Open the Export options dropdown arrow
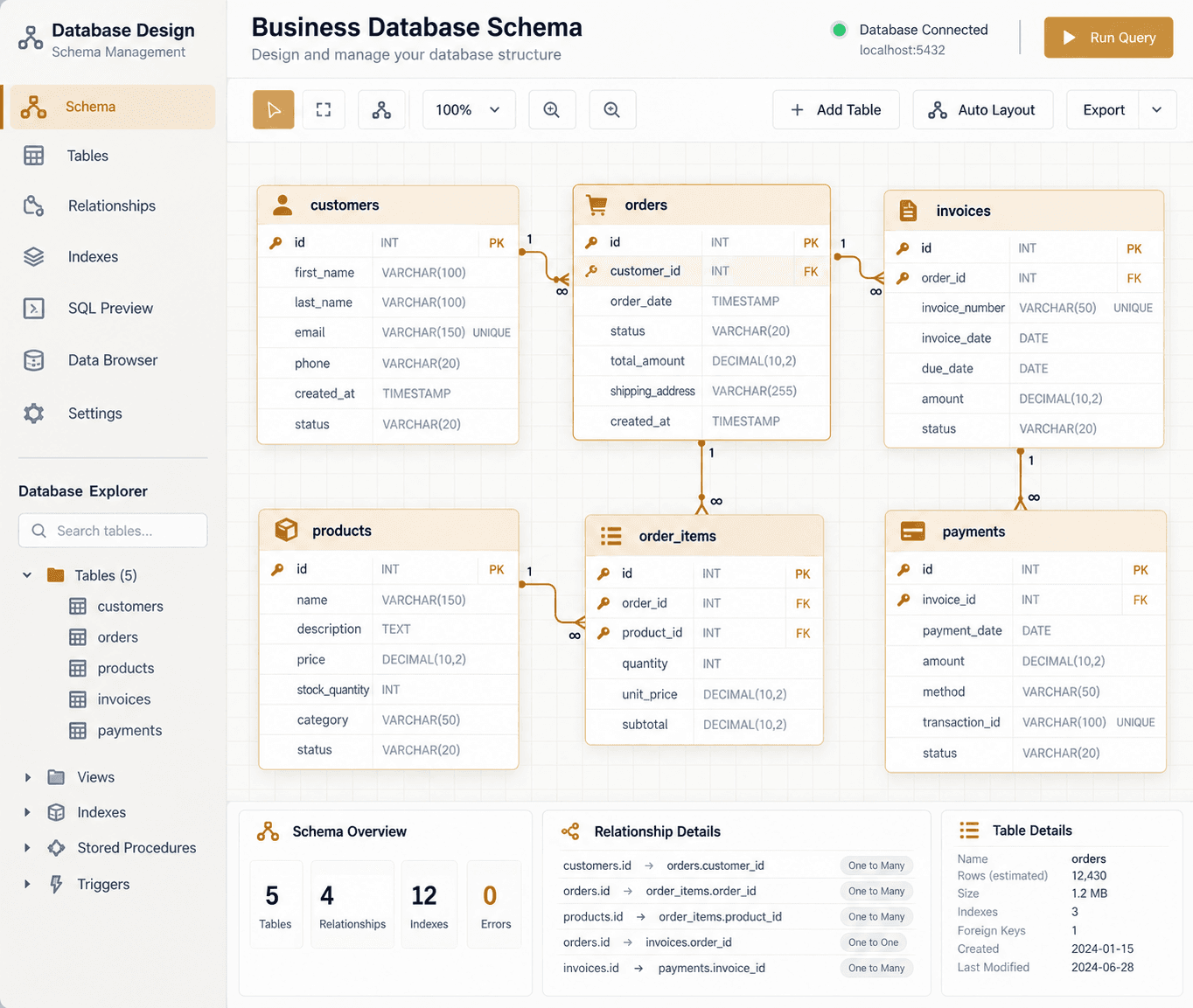The height and width of the screenshot is (1008, 1193). pos(1157,110)
